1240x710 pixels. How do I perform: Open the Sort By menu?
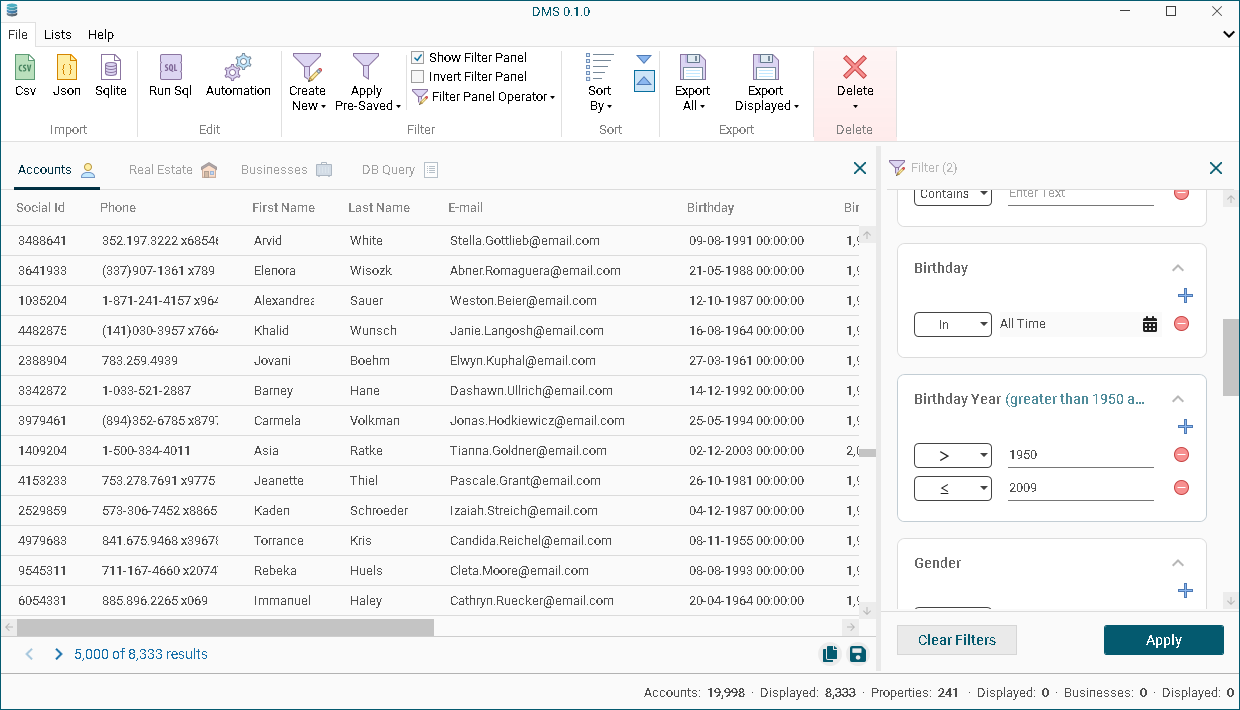(x=600, y=83)
